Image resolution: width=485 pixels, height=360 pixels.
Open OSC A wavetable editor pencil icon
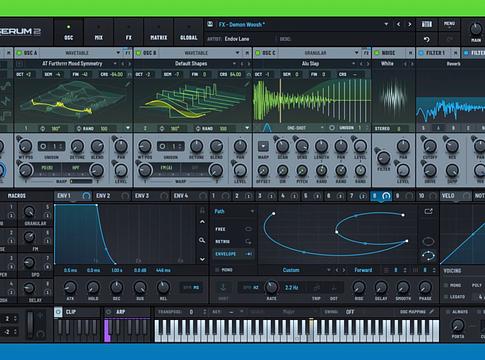128,84
